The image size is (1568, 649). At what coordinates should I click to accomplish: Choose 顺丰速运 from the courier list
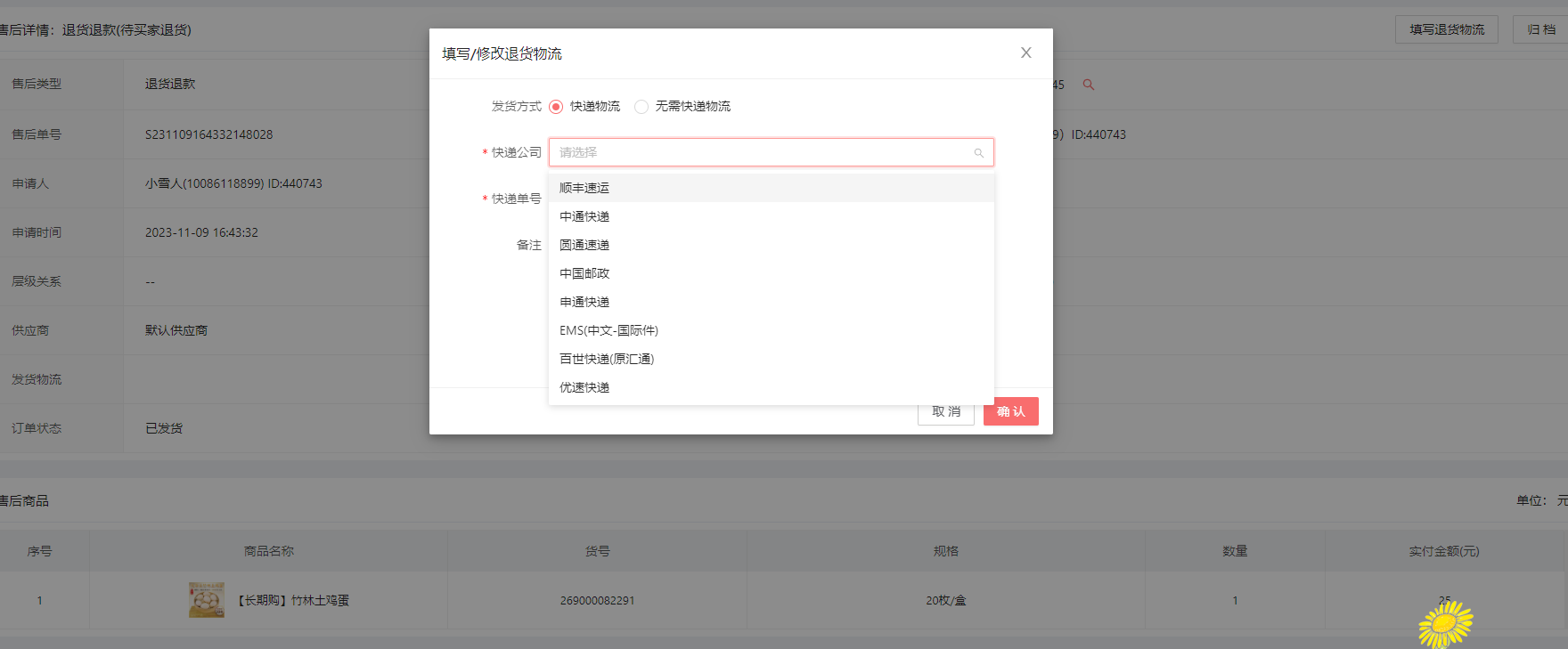click(584, 188)
